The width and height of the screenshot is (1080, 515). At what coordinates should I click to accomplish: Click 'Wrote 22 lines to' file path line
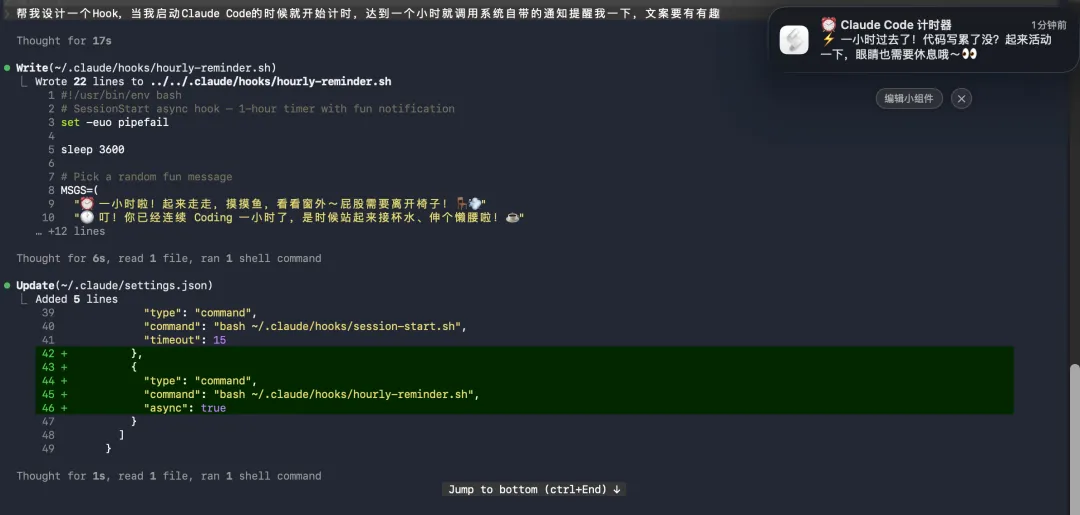tap(213, 81)
